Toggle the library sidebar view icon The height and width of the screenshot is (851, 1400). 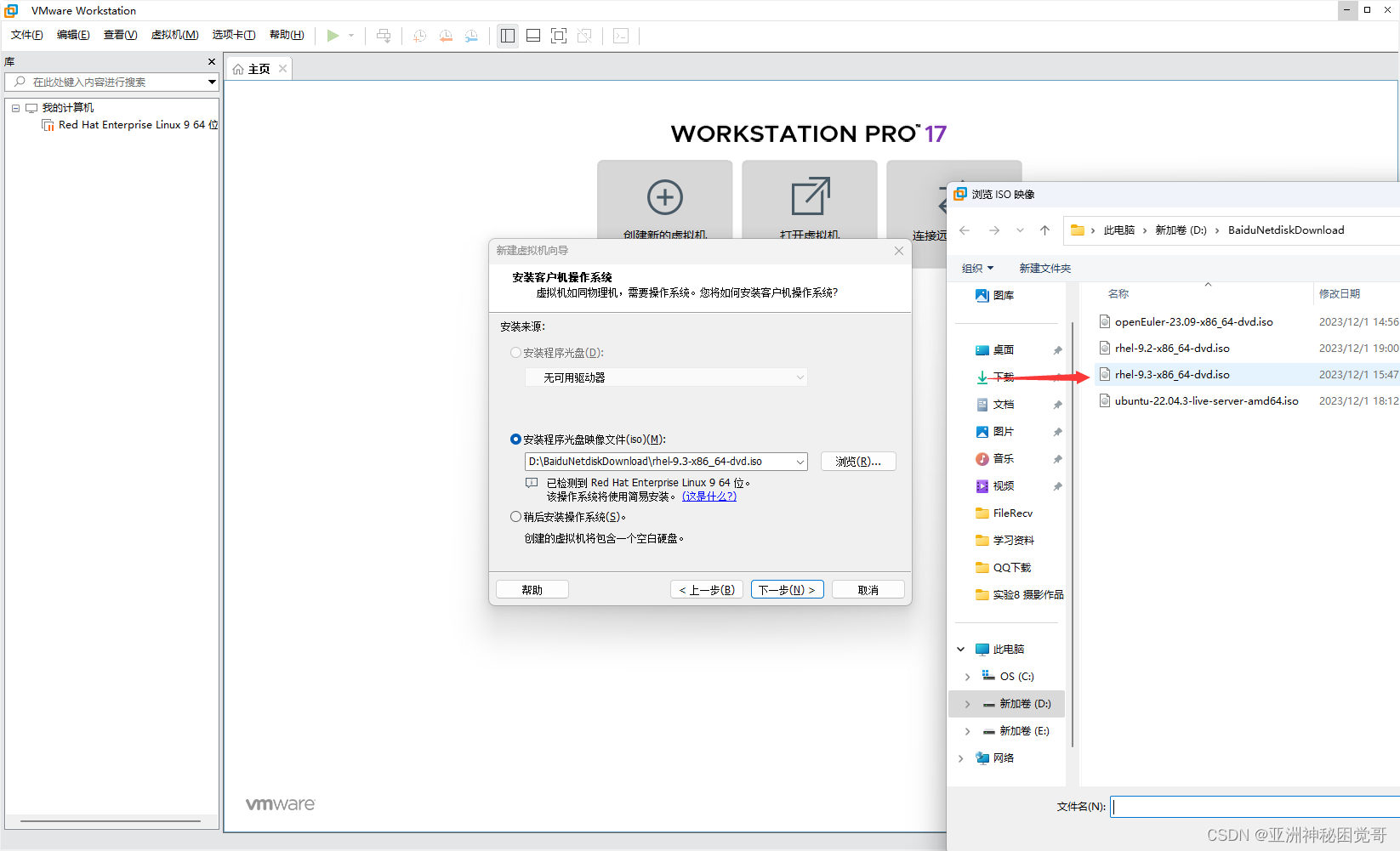[508, 36]
